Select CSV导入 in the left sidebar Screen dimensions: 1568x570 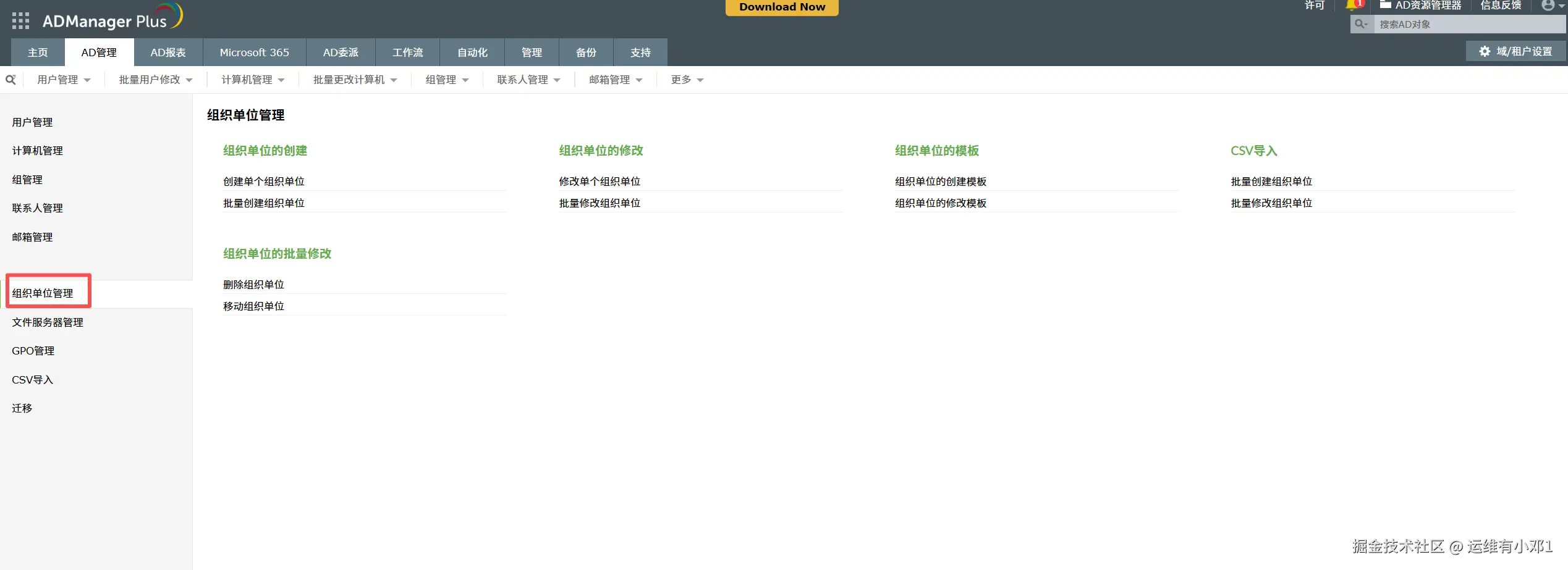(33, 380)
